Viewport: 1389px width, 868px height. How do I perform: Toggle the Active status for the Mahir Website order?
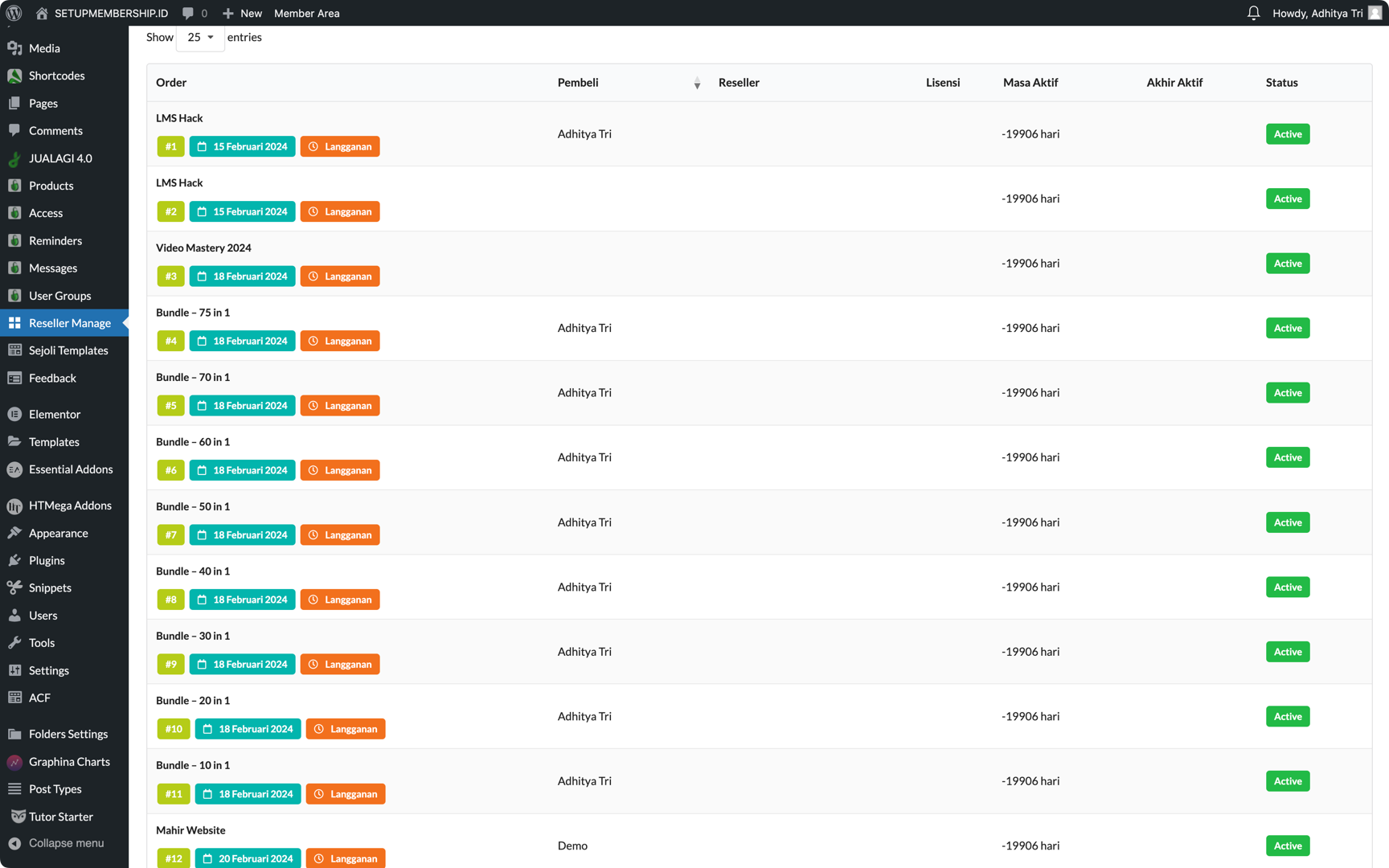(x=1288, y=845)
